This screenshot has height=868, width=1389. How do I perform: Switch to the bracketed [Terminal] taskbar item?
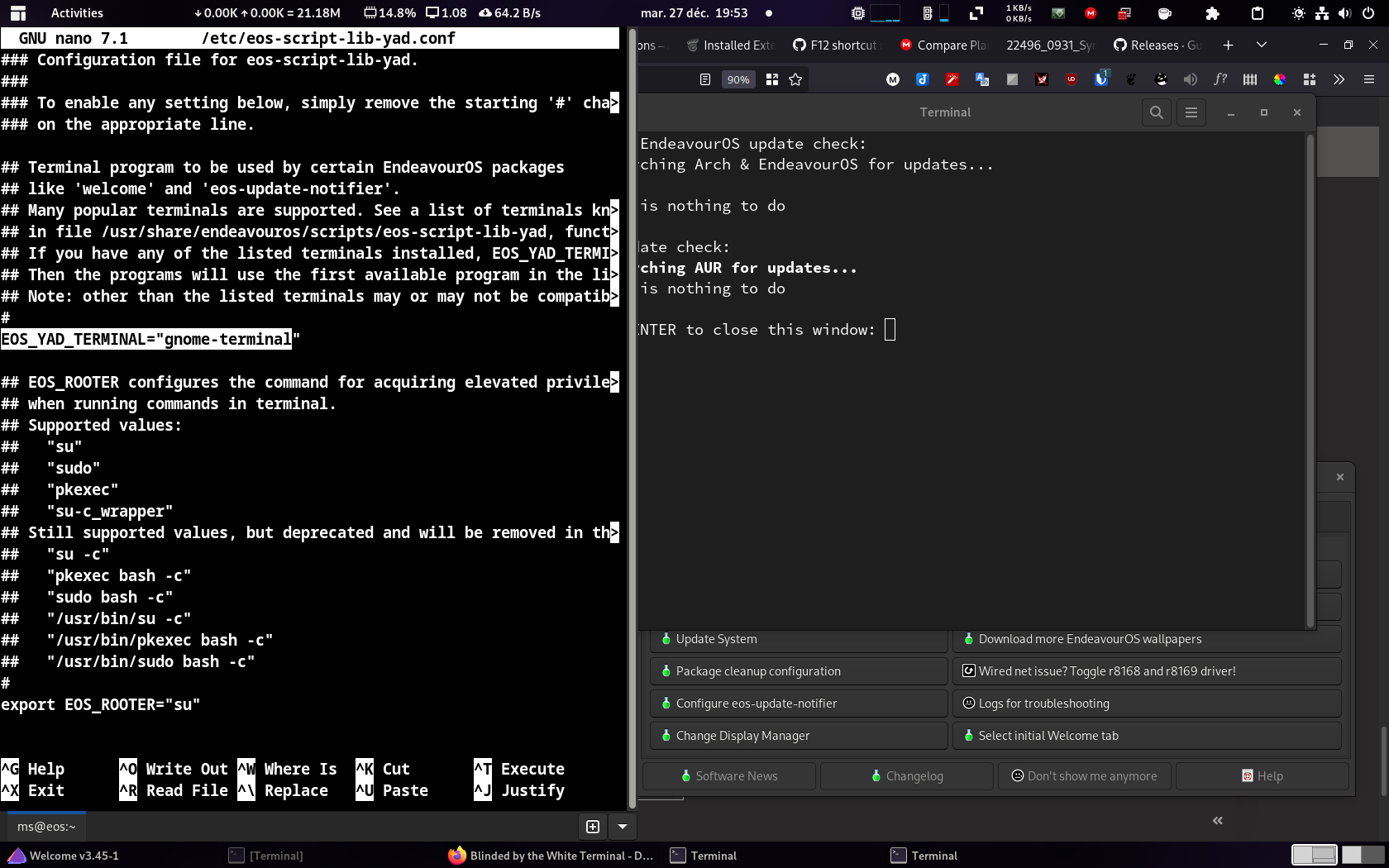point(266,856)
